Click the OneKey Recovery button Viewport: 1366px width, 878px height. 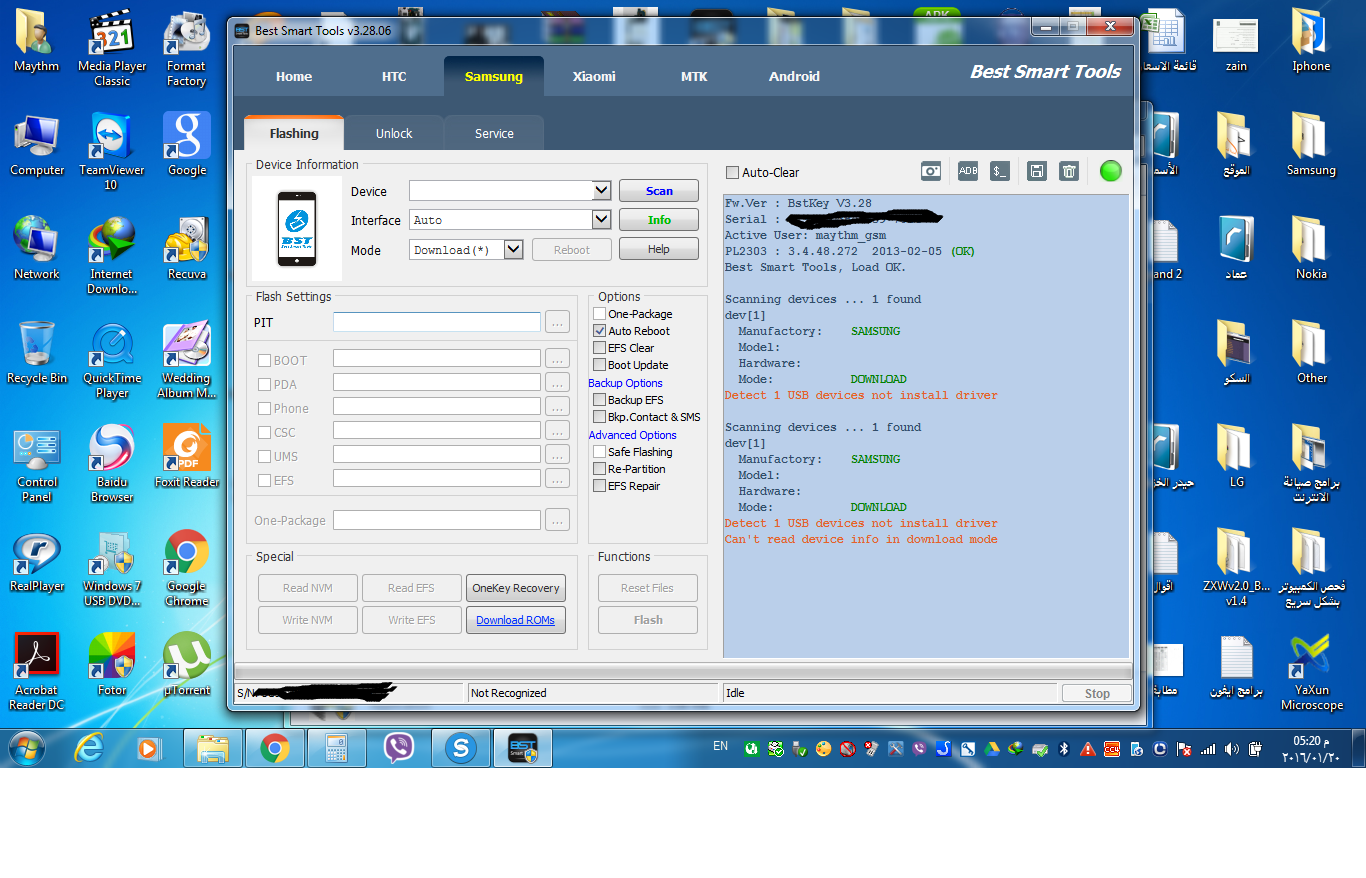pyautogui.click(x=516, y=588)
